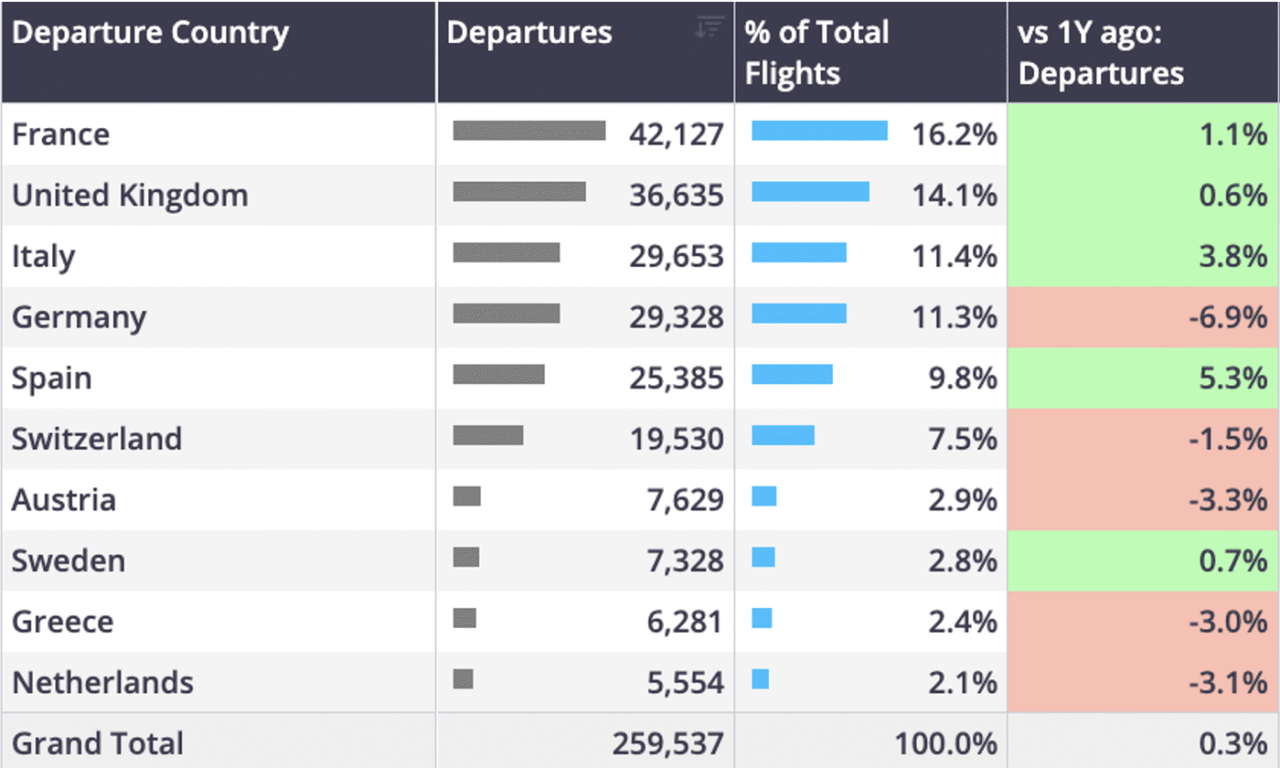Image resolution: width=1280 pixels, height=768 pixels.
Task: Click Netherlands' red -3.1% cell
Action: [1143, 683]
